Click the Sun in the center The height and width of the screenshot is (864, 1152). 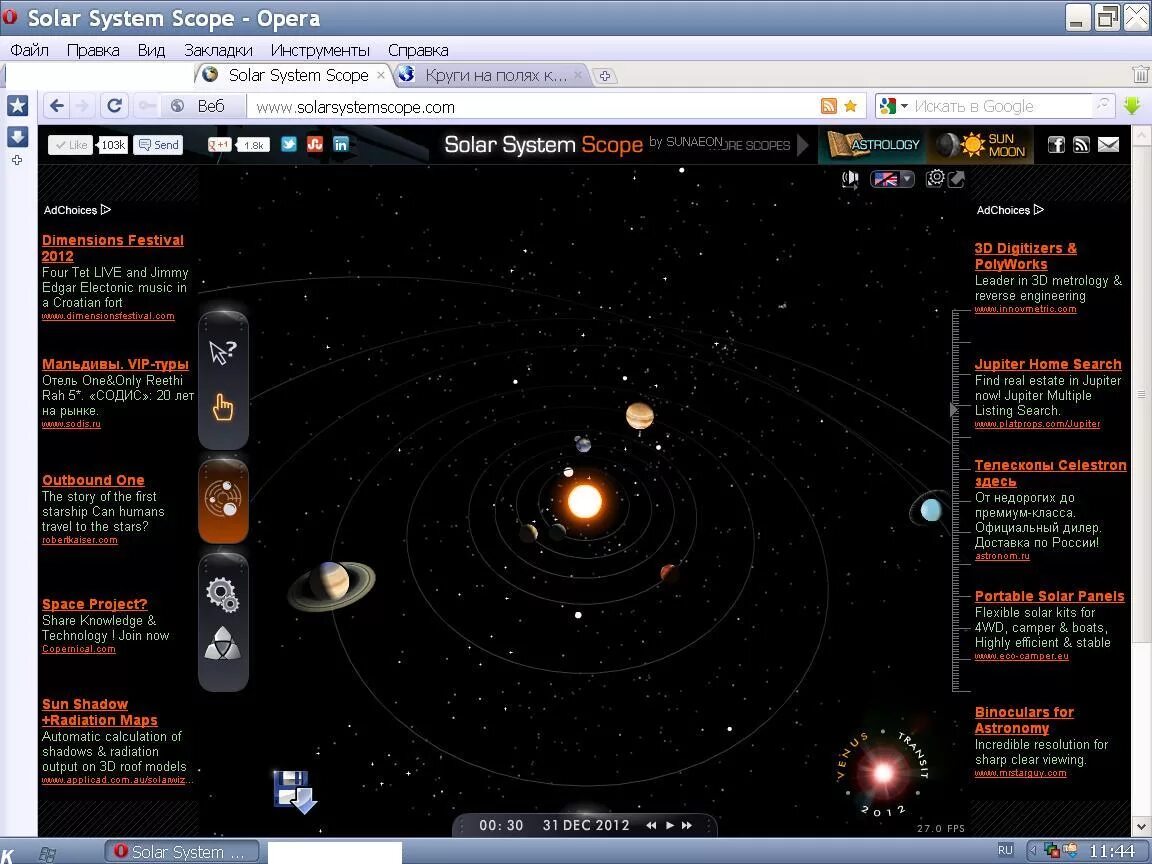tap(585, 501)
